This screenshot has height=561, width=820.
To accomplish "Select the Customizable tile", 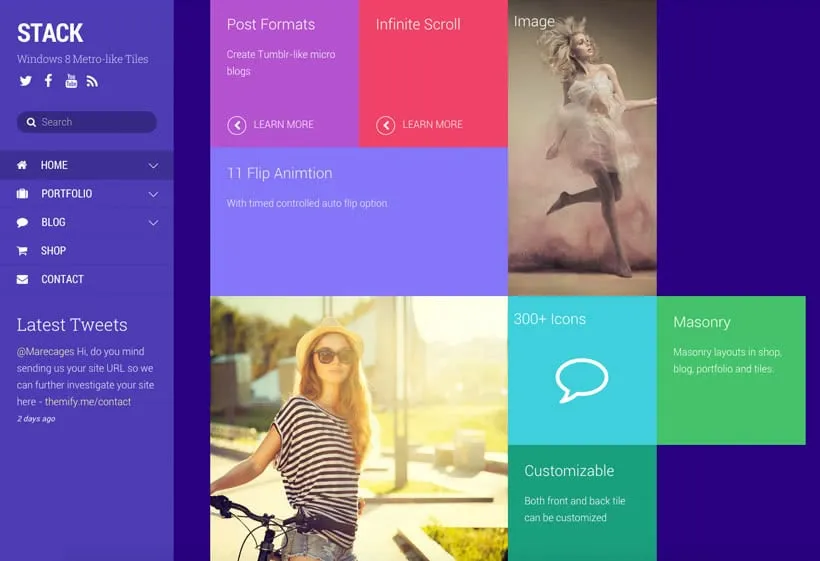I will point(582,503).
